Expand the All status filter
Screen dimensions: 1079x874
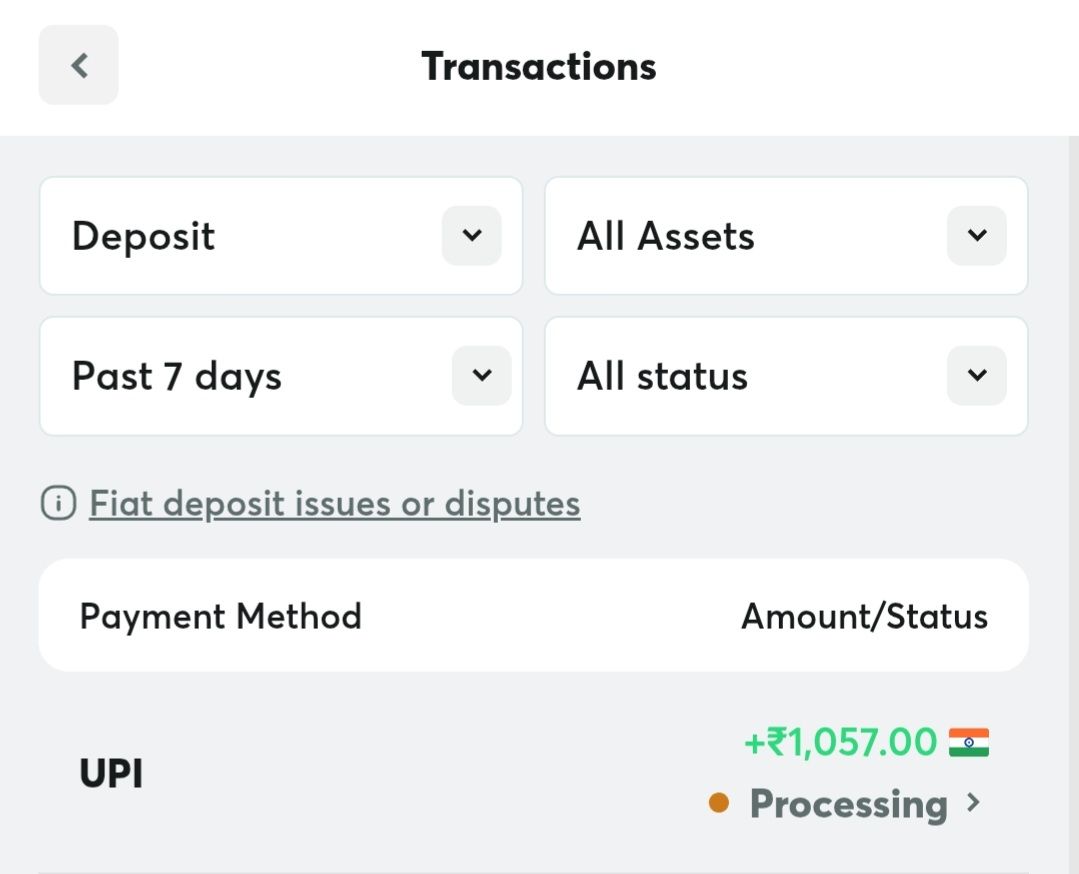click(x=786, y=376)
